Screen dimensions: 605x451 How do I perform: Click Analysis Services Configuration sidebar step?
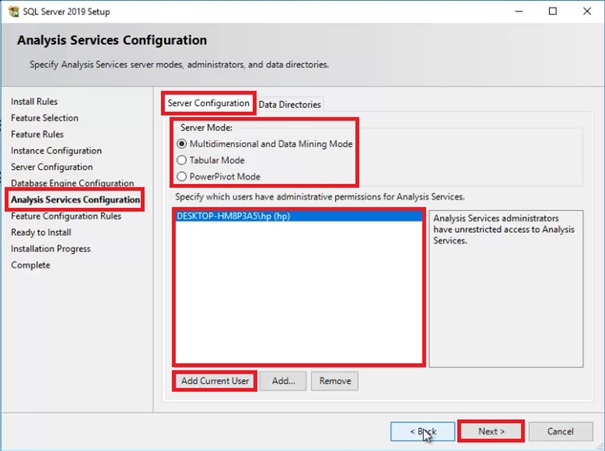[x=75, y=199]
